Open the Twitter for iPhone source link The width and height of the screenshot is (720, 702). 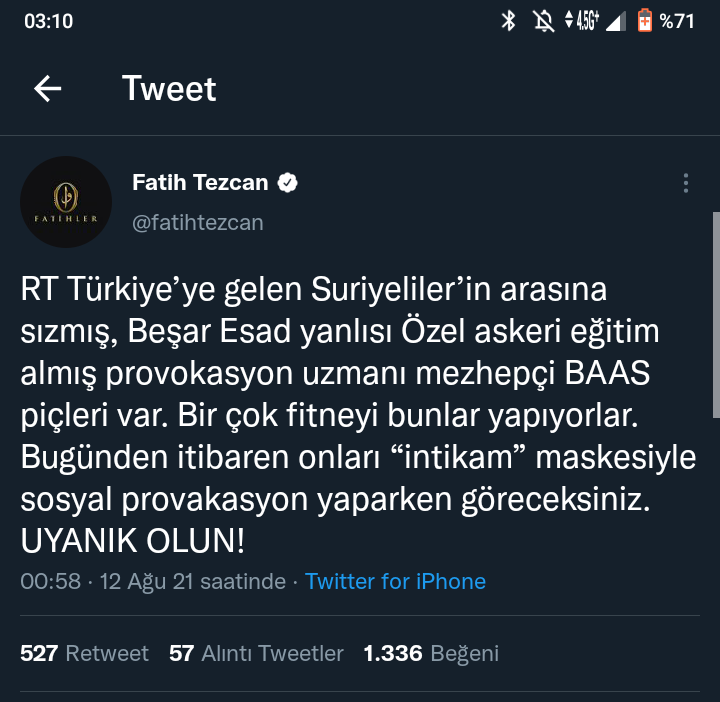(x=395, y=581)
